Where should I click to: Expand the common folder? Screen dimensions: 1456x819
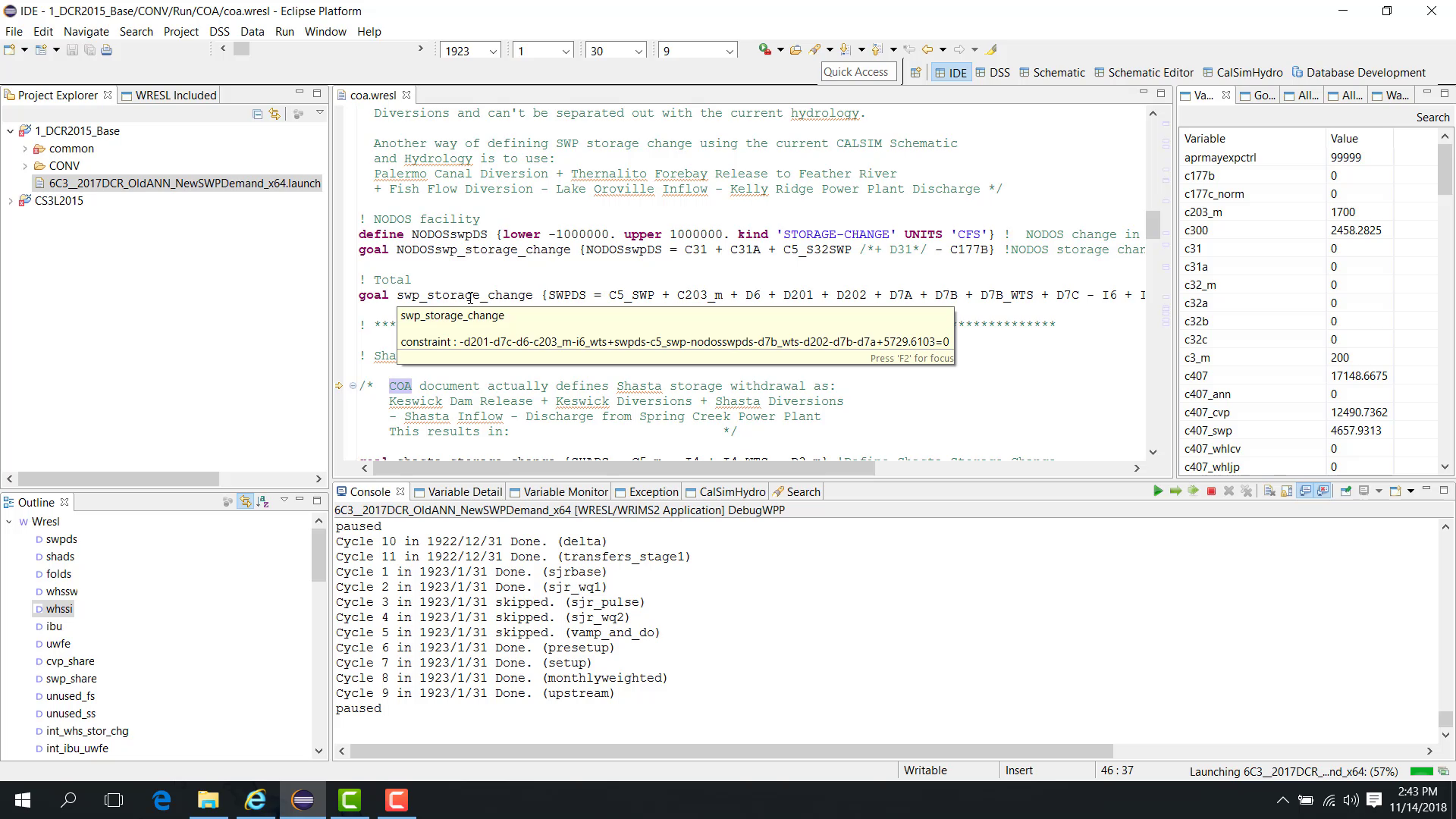[25, 149]
